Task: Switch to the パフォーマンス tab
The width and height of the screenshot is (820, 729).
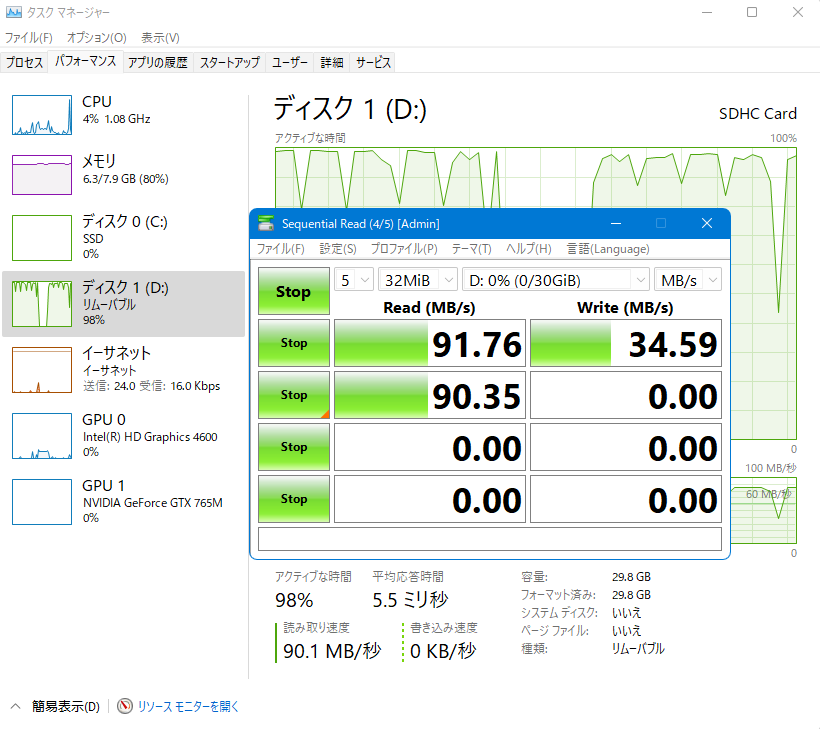Action: (x=86, y=61)
